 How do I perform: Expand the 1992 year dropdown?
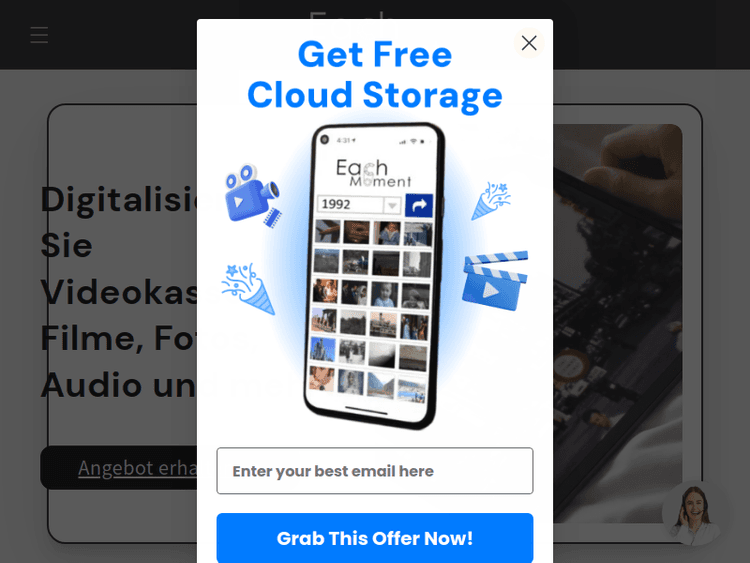pyautogui.click(x=392, y=205)
